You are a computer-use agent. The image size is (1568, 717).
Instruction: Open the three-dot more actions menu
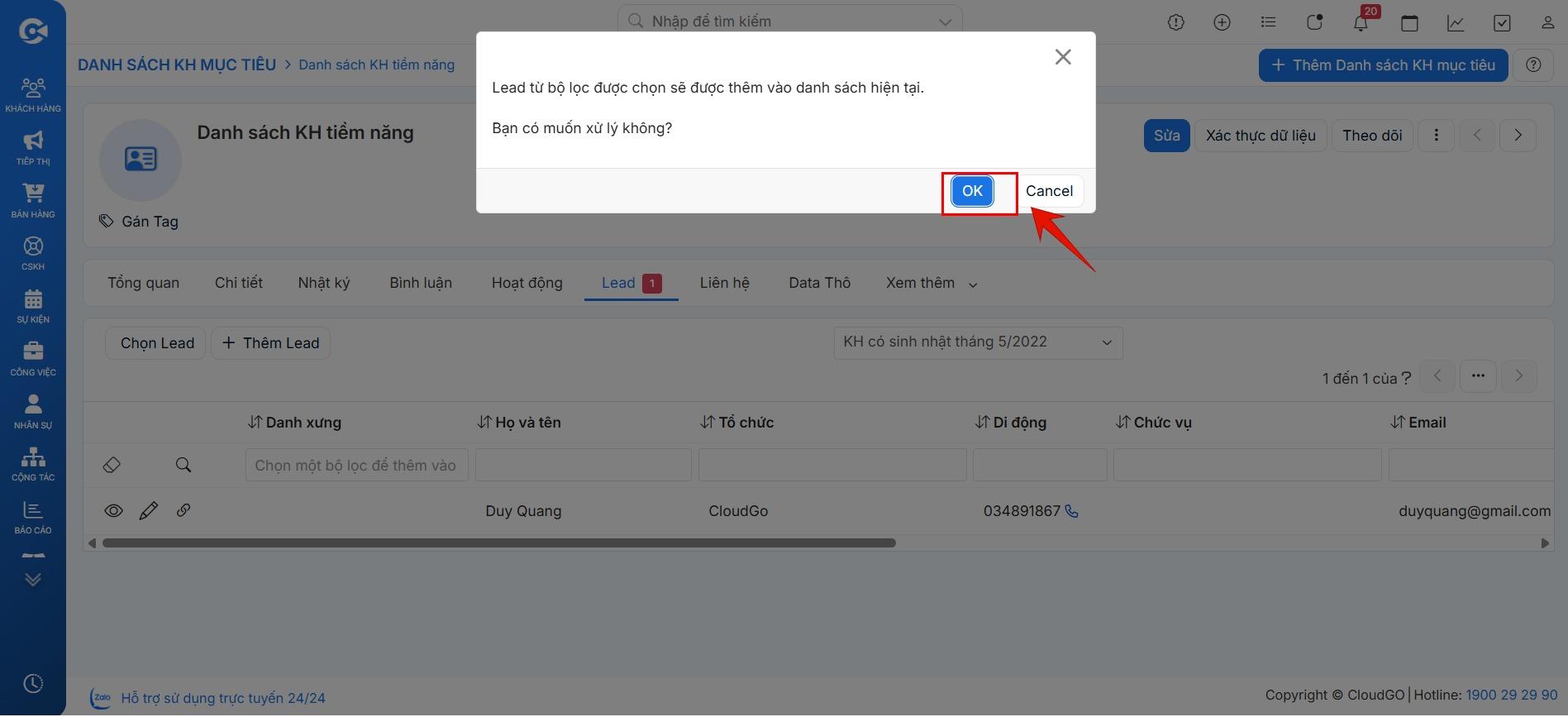click(1436, 136)
